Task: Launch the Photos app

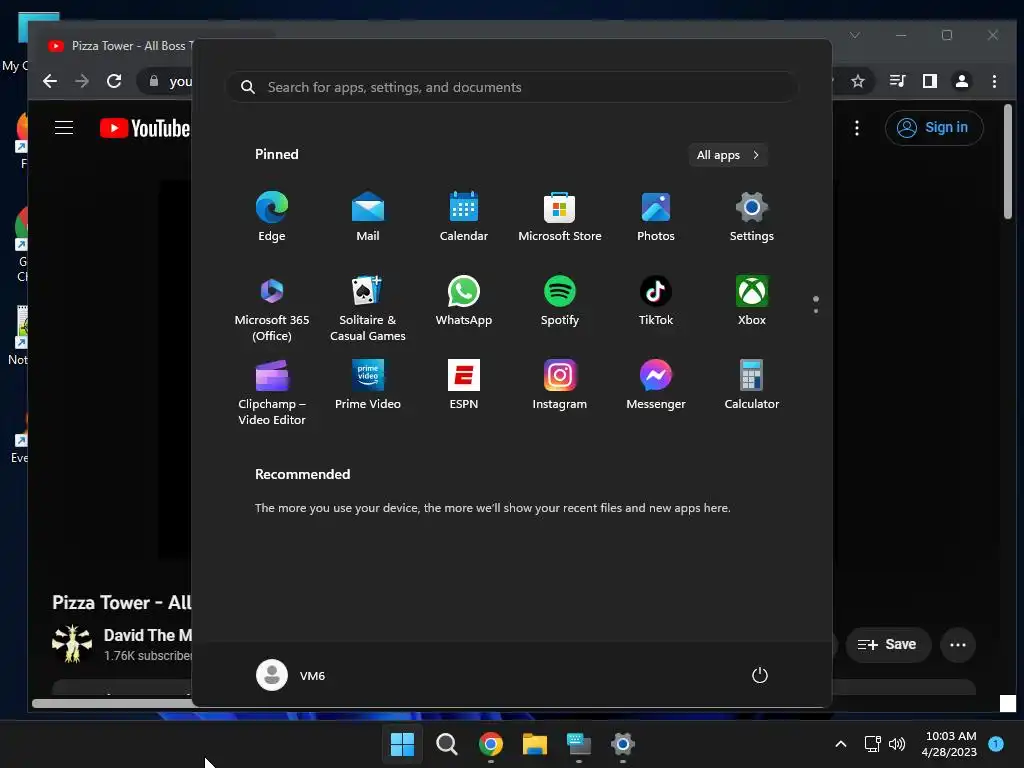Action: (x=656, y=217)
